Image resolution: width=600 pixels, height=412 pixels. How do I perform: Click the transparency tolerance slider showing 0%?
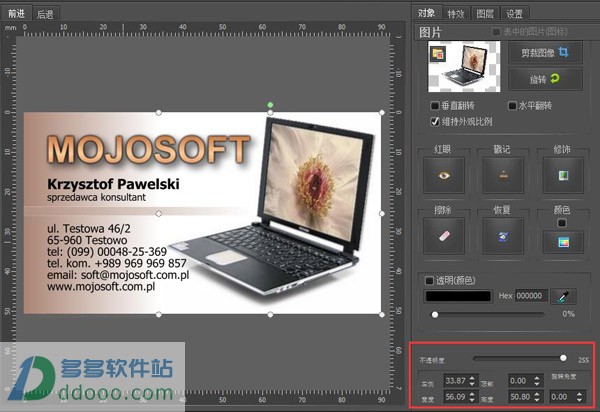click(489, 314)
